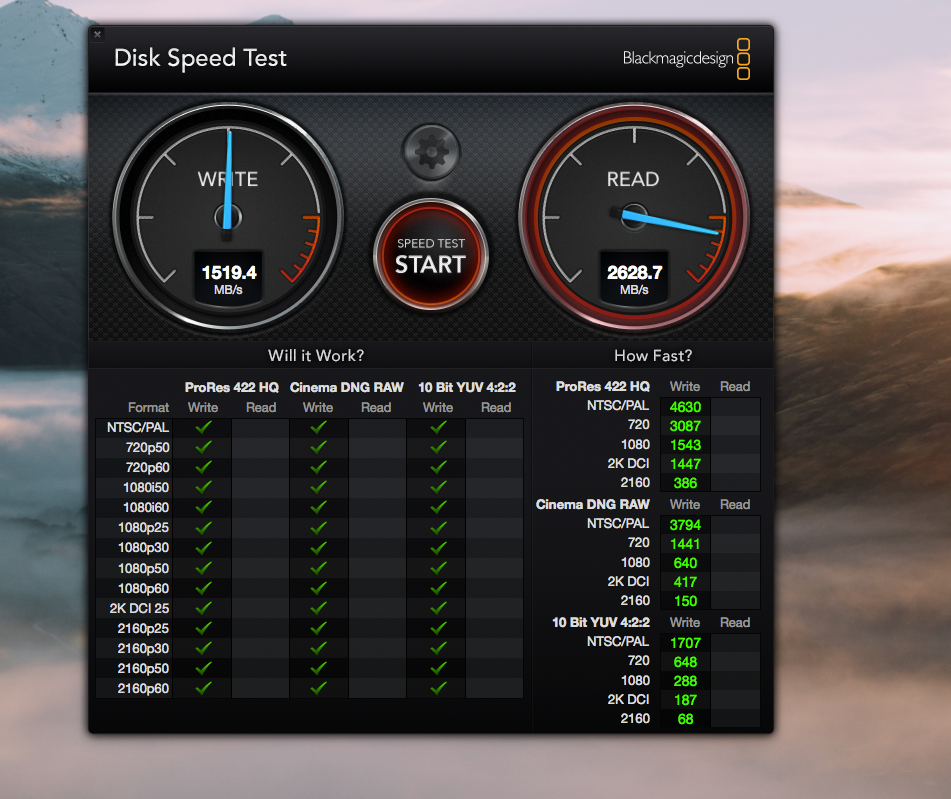Click 10 Bit YUV 2160 write value 68
The image size is (951, 799).
(x=685, y=720)
